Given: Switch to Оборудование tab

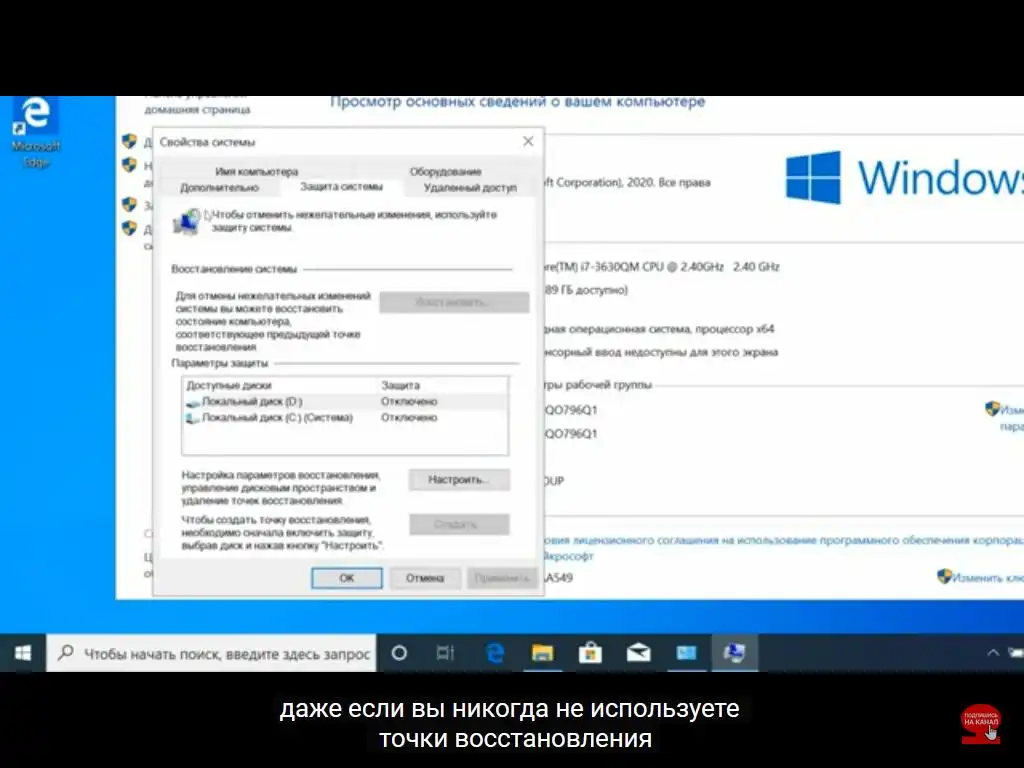Looking at the screenshot, I should [x=445, y=172].
